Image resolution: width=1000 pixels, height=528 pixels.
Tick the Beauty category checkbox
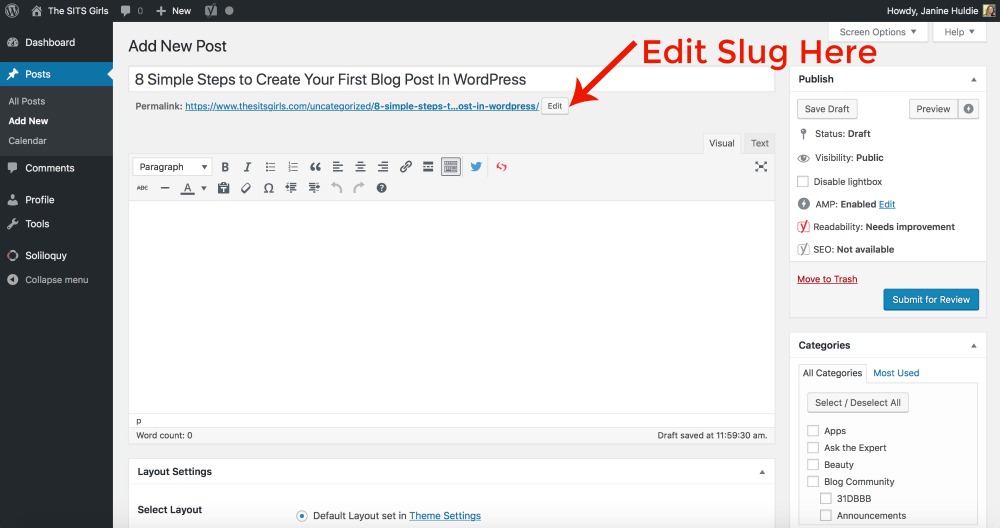point(813,465)
